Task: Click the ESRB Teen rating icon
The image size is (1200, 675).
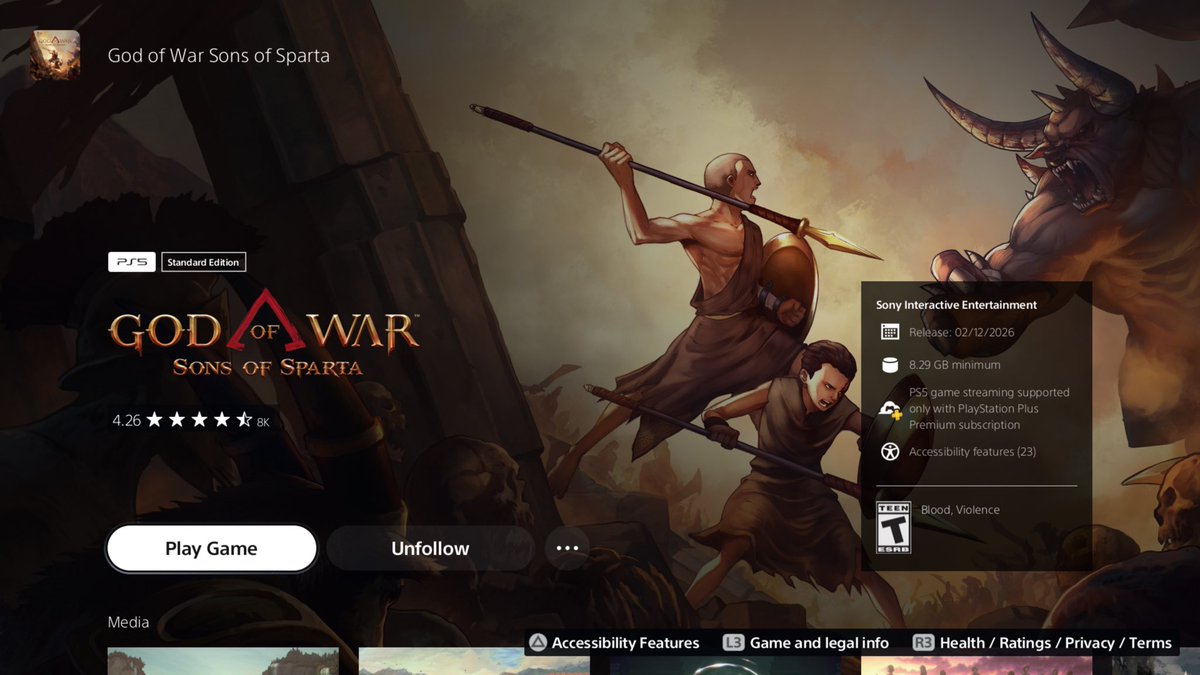Action: 893,527
